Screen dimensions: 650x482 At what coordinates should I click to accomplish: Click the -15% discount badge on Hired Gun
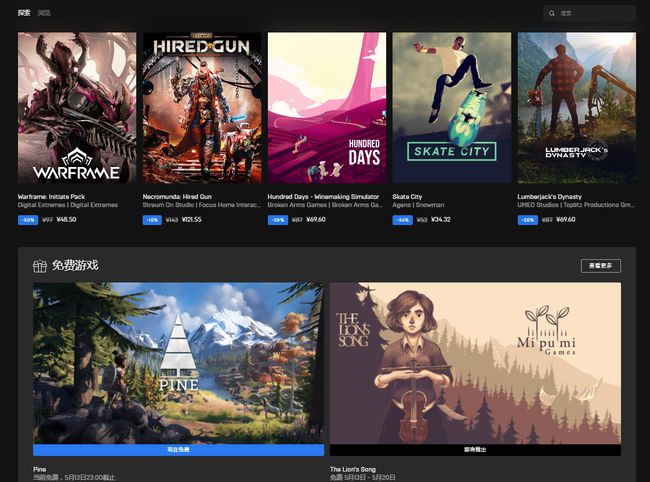pos(152,220)
